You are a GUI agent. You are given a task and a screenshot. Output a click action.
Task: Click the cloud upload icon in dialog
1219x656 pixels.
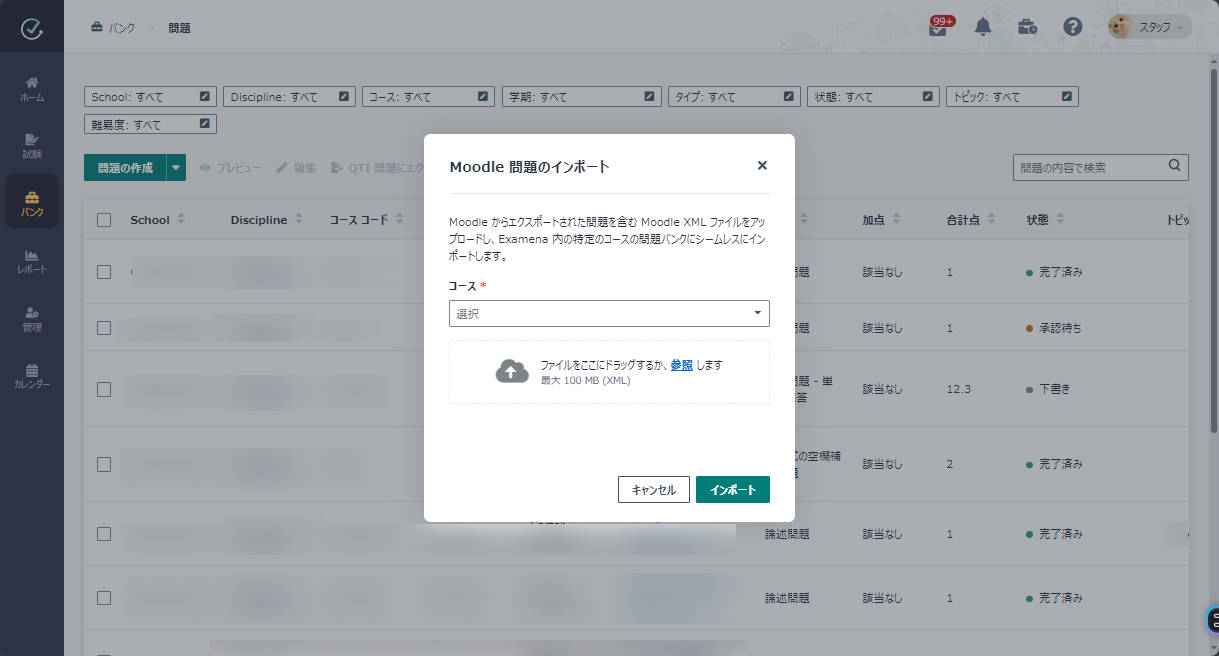click(512, 372)
